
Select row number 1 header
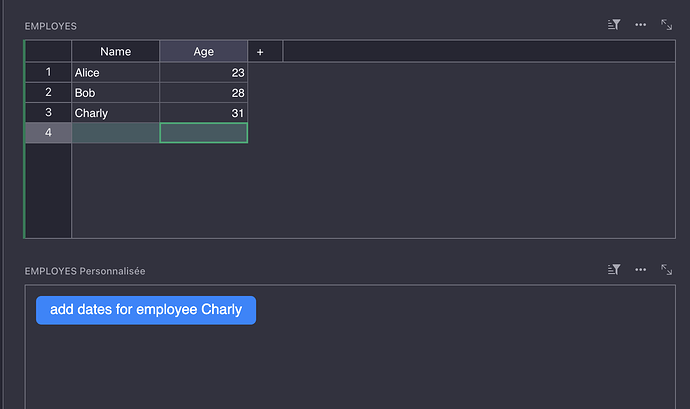pos(48,72)
